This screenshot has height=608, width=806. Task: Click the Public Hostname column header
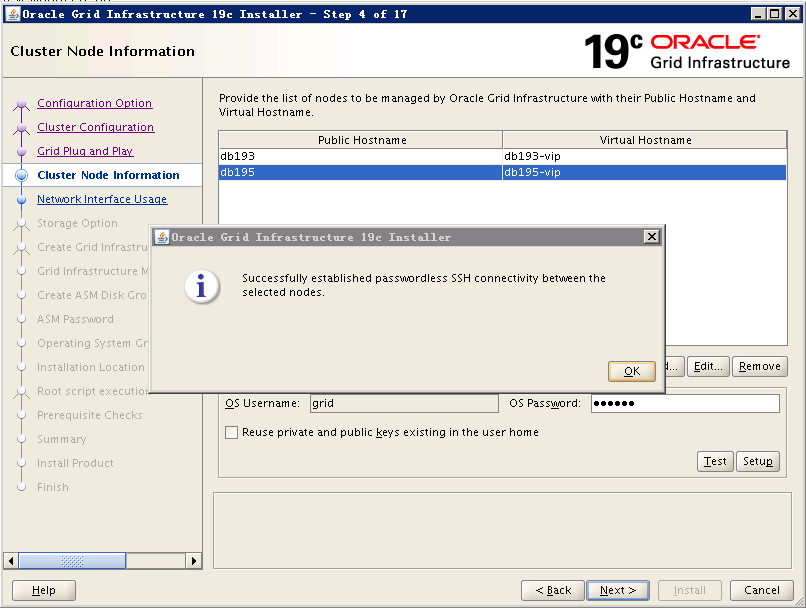click(x=361, y=140)
